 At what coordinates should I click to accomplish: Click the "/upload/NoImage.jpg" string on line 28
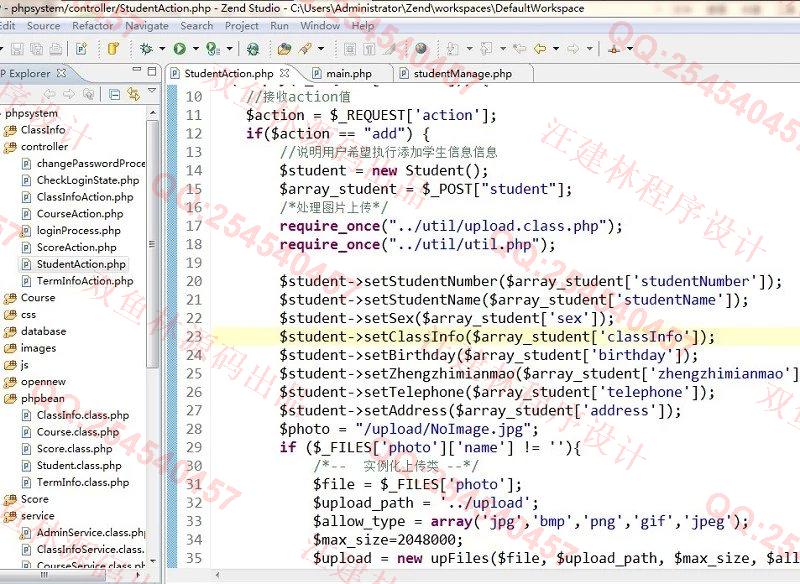(x=443, y=429)
